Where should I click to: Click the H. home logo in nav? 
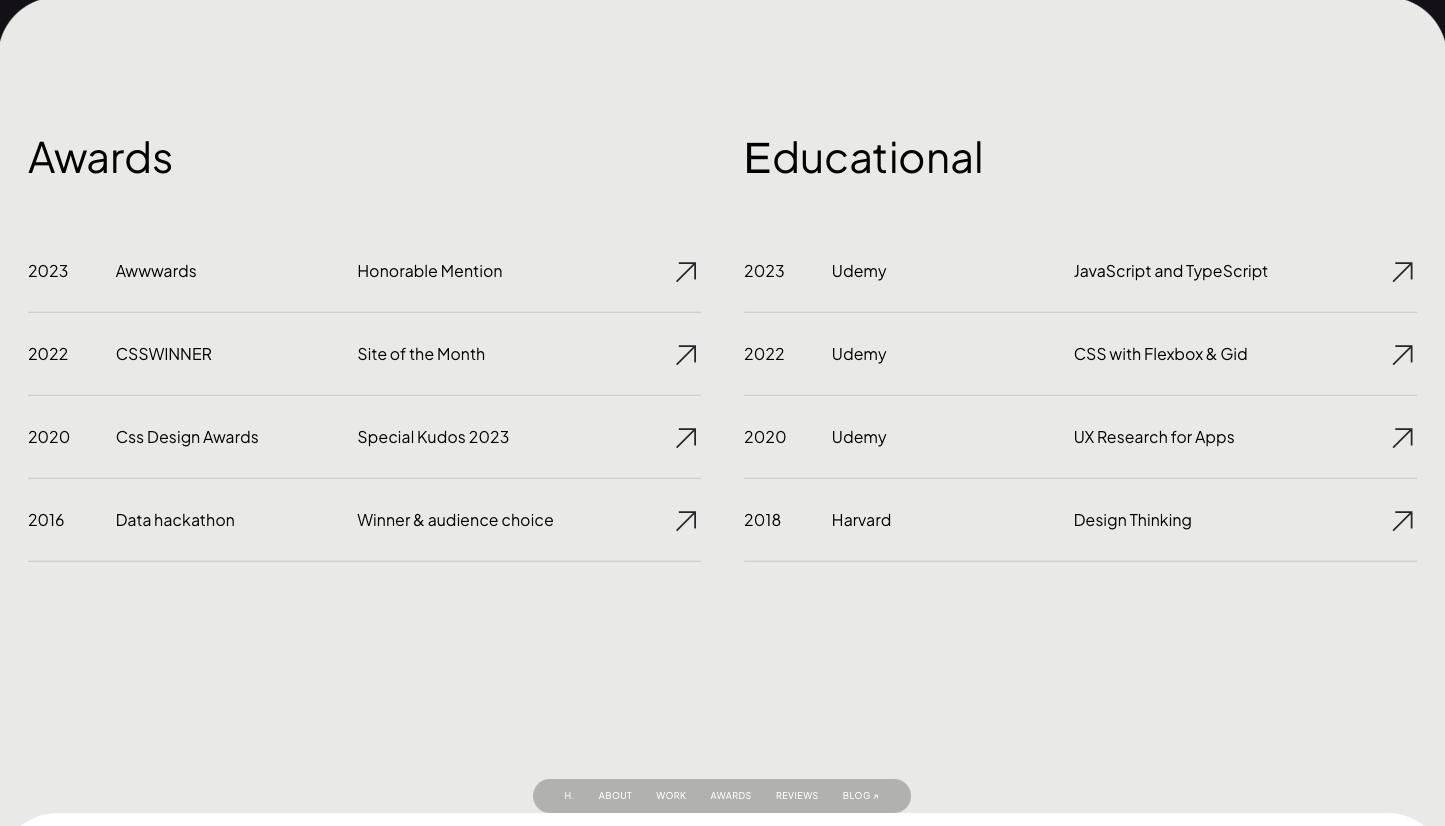[569, 796]
